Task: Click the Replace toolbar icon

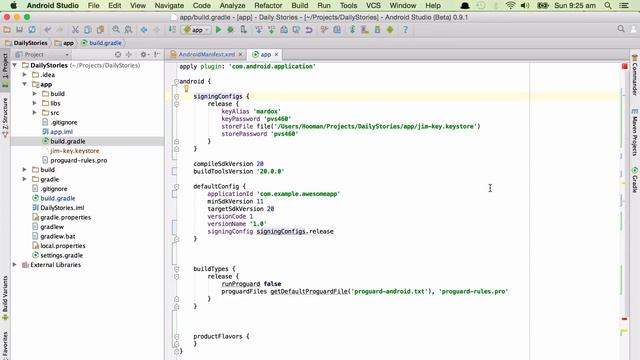Action: pyautogui.click(x=129, y=30)
